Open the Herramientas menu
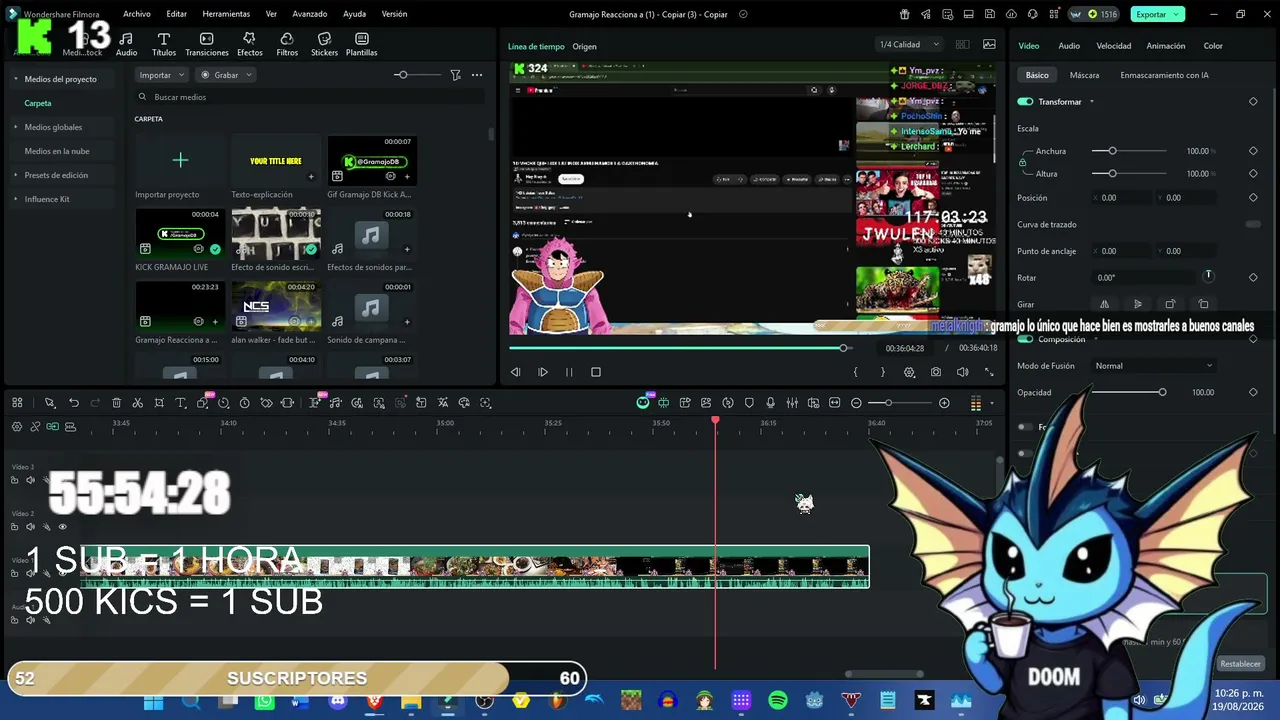 (x=226, y=14)
